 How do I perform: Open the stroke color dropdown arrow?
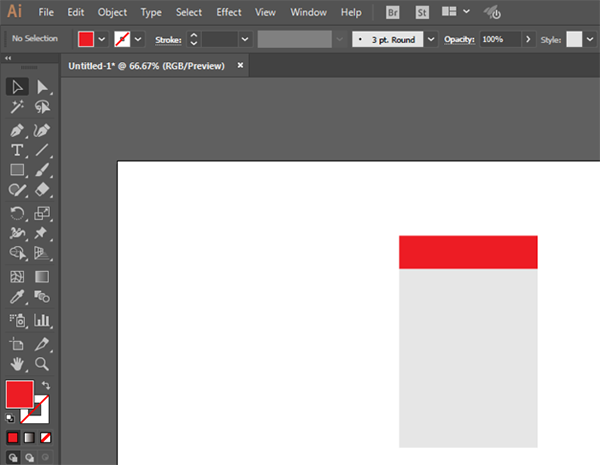(139, 39)
